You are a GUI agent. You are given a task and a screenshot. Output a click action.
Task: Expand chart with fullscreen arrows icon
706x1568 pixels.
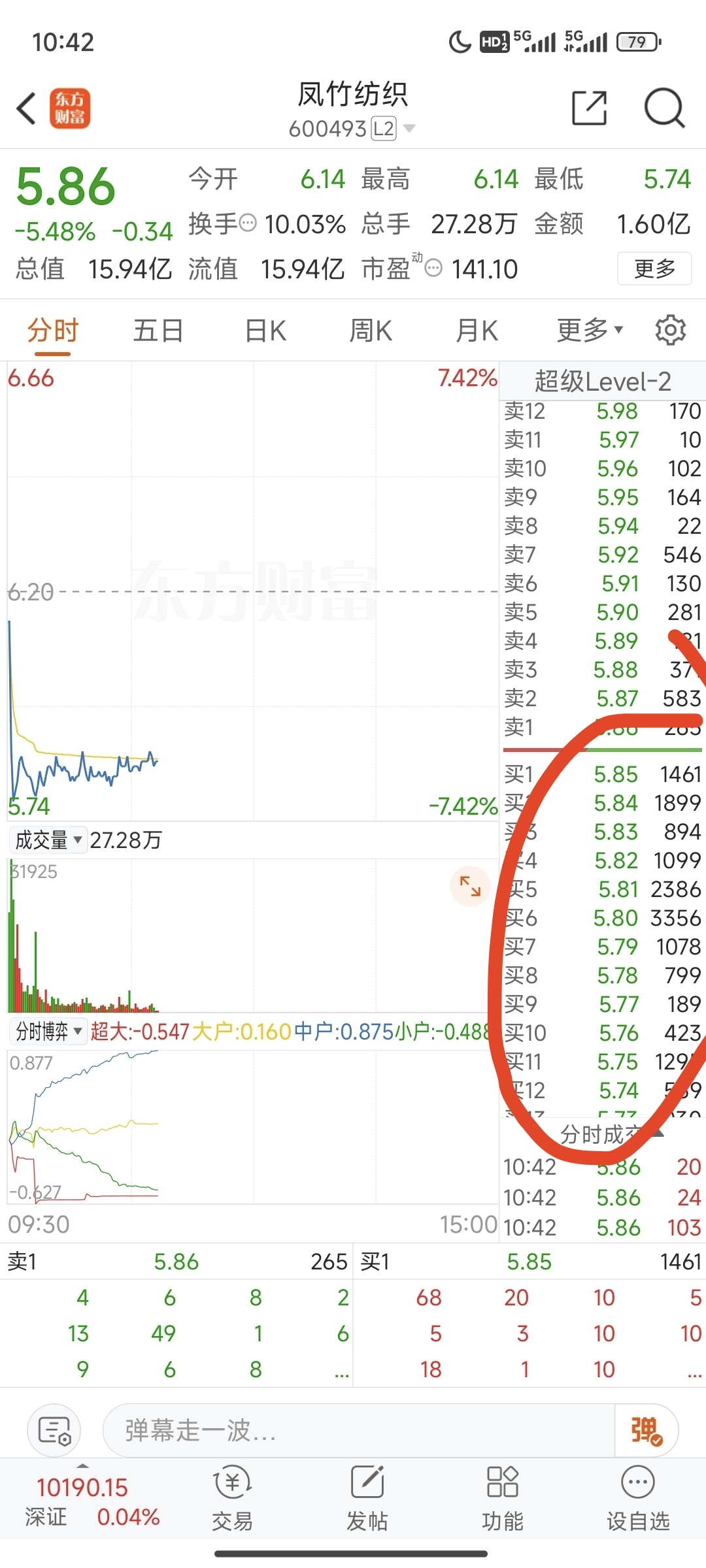pyautogui.click(x=470, y=886)
